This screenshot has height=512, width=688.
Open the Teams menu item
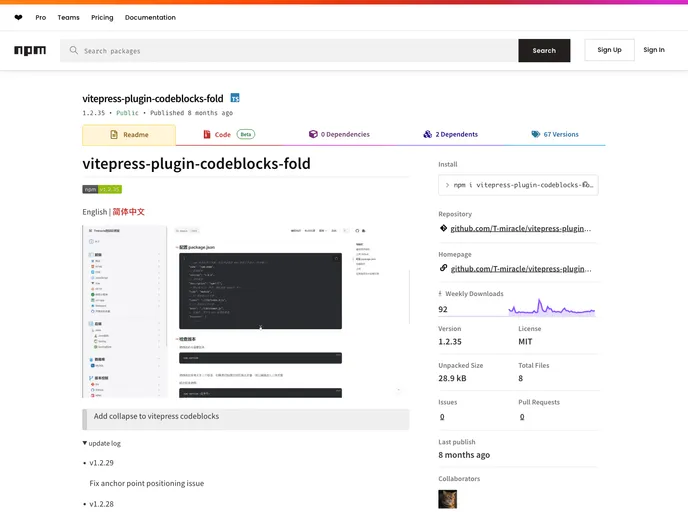68,18
